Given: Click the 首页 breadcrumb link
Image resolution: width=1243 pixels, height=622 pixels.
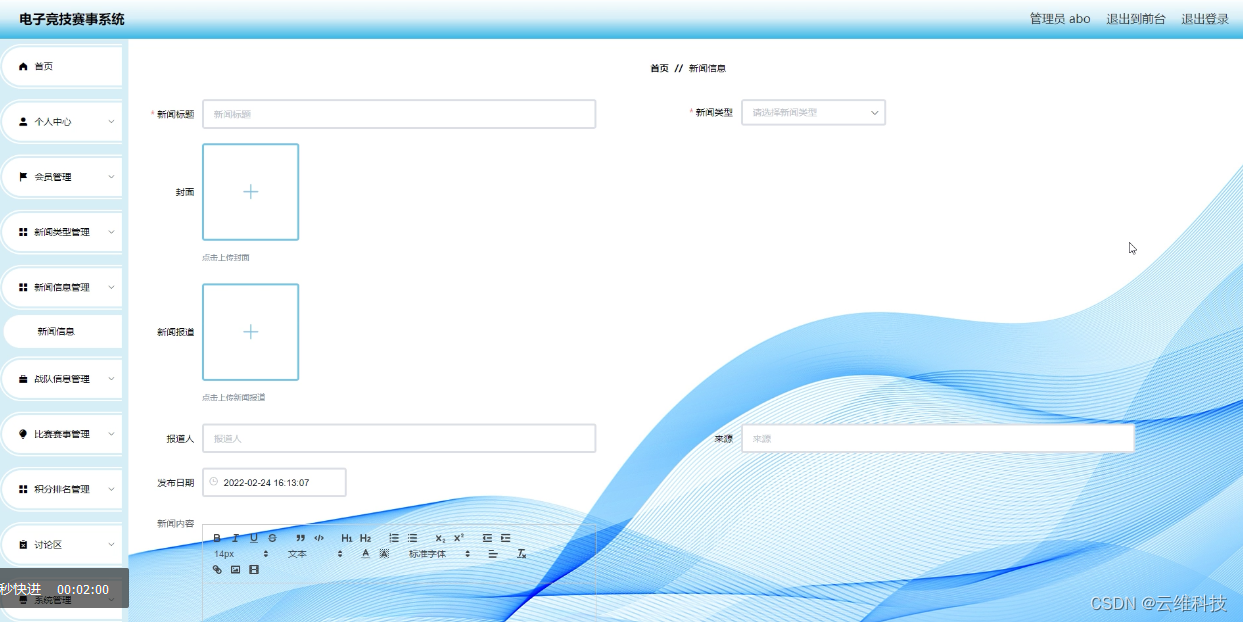Looking at the screenshot, I should [659, 68].
